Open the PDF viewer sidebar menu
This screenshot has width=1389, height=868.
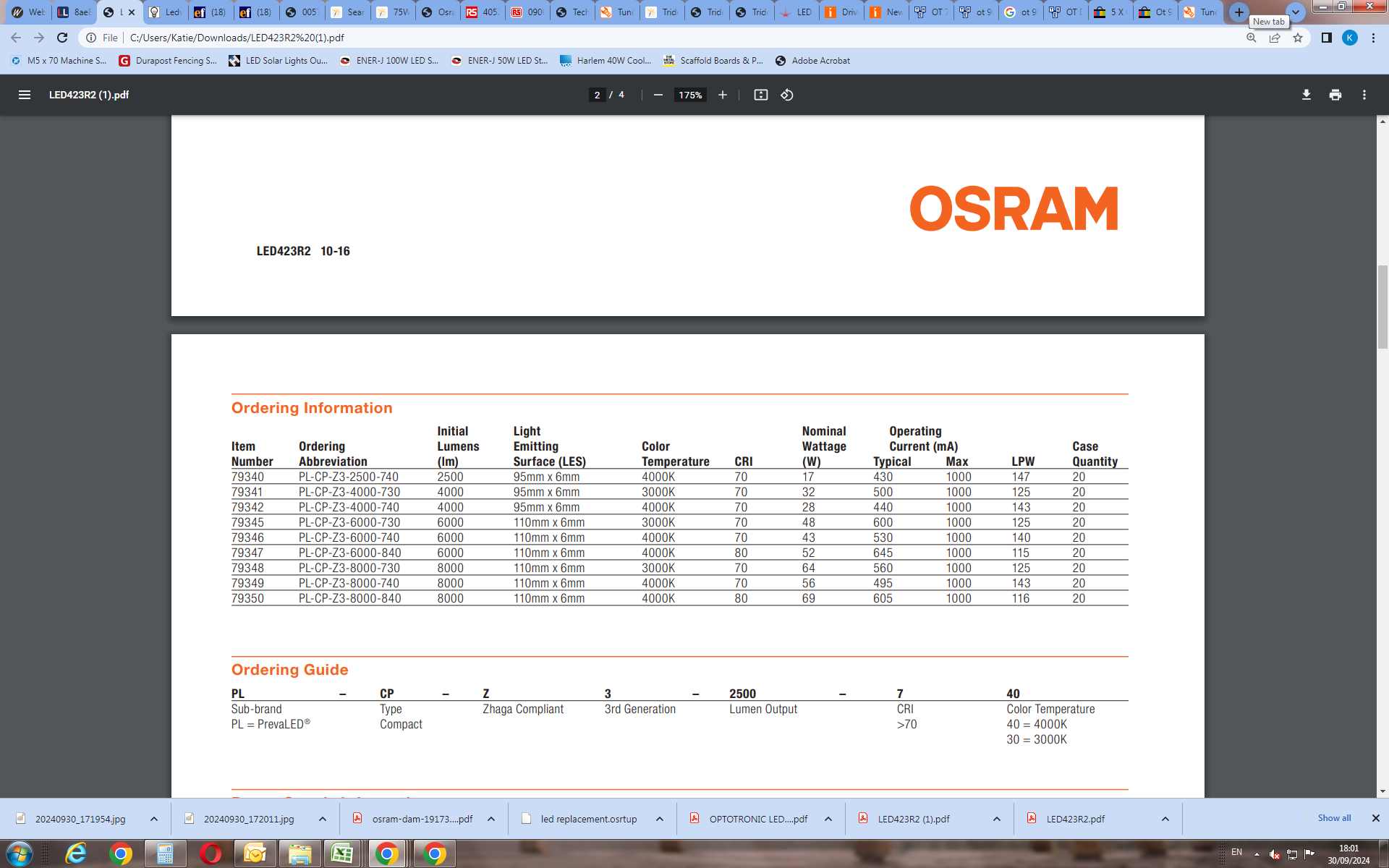pos(25,95)
